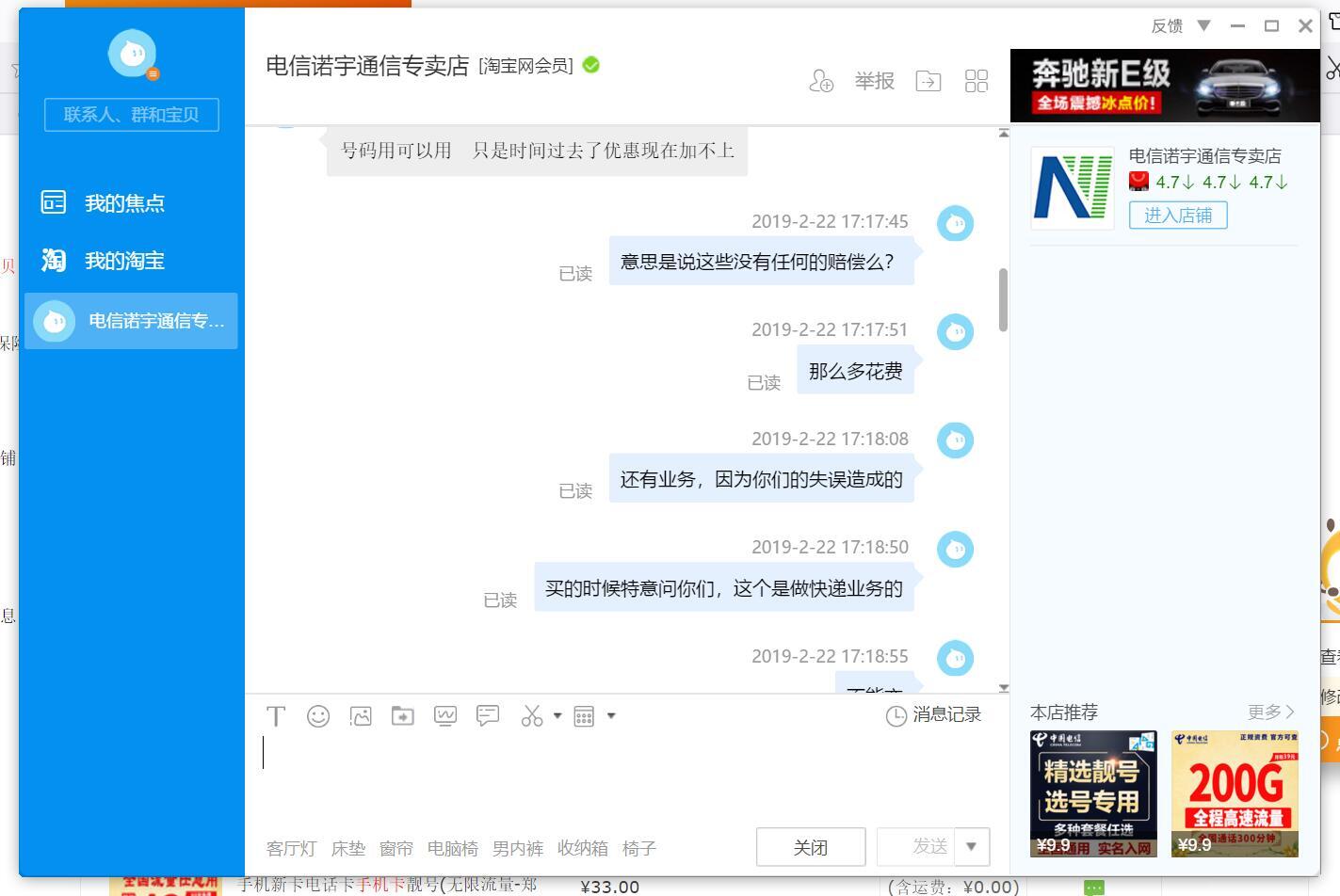
Task: Click 举报 to report the seller
Action: click(x=875, y=81)
